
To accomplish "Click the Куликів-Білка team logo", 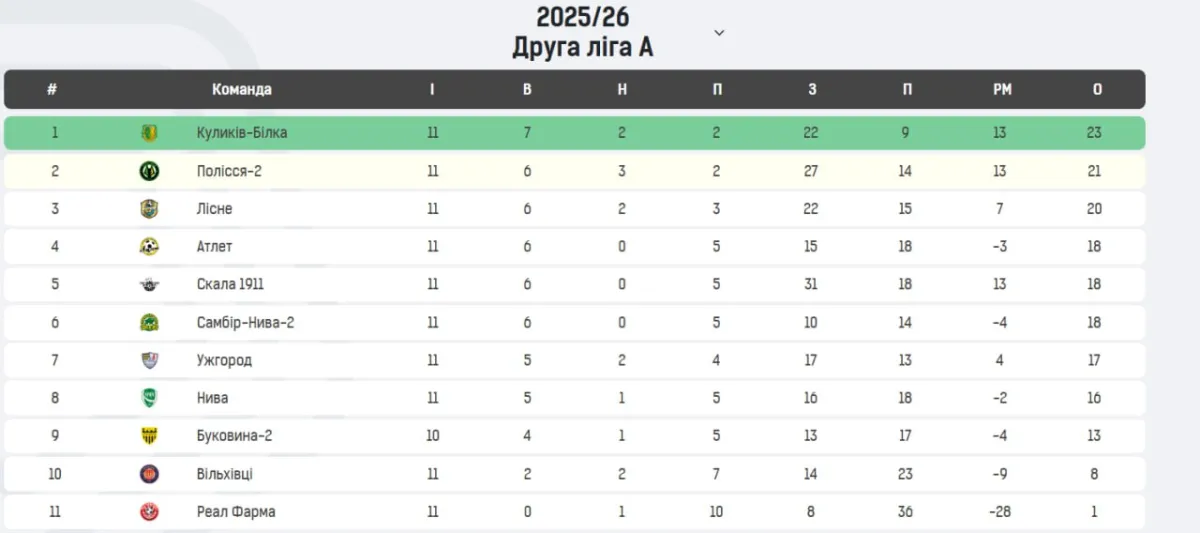I will (x=149, y=133).
